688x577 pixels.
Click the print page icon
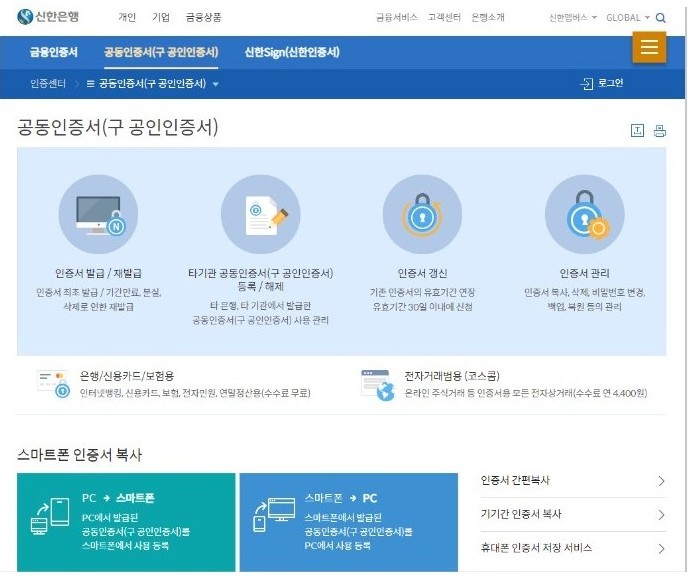point(659,130)
